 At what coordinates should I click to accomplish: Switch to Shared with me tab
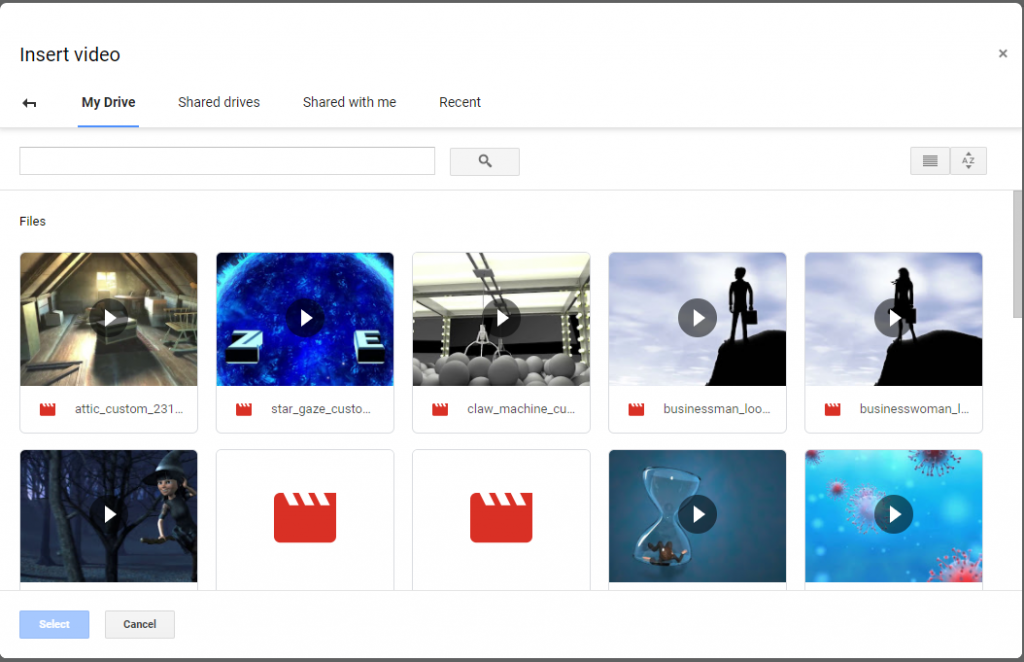[x=349, y=102]
